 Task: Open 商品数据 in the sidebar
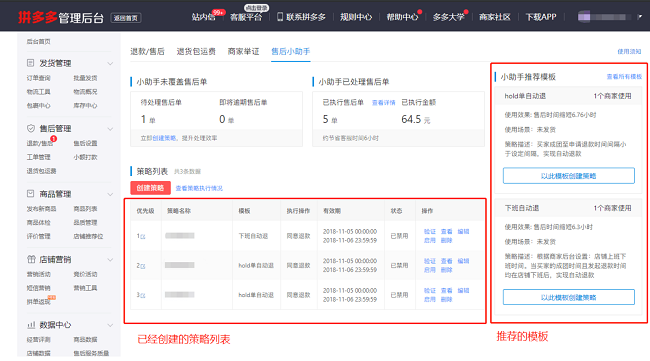tap(85, 339)
